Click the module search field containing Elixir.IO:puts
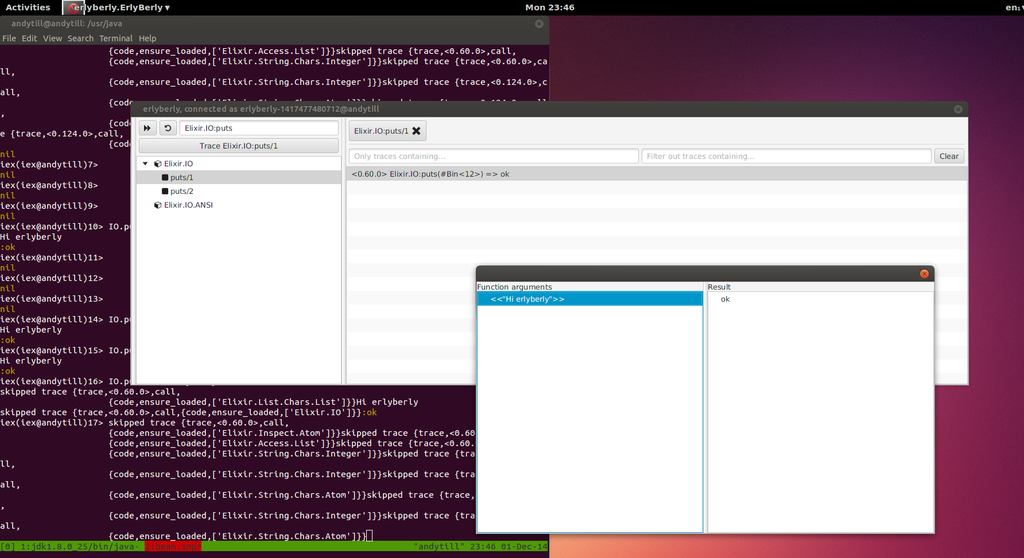 (259, 129)
